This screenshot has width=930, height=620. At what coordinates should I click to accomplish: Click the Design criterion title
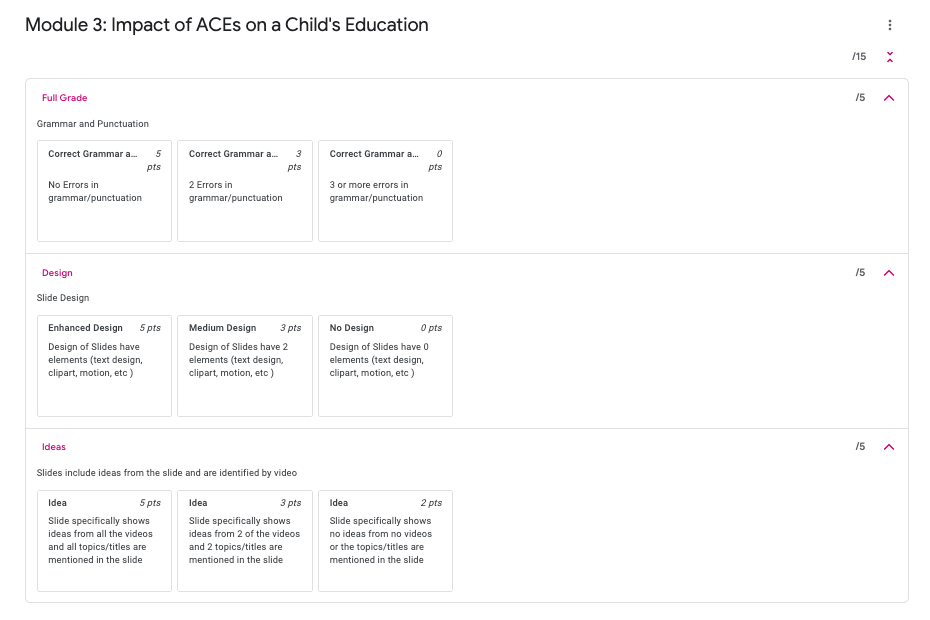click(x=57, y=273)
